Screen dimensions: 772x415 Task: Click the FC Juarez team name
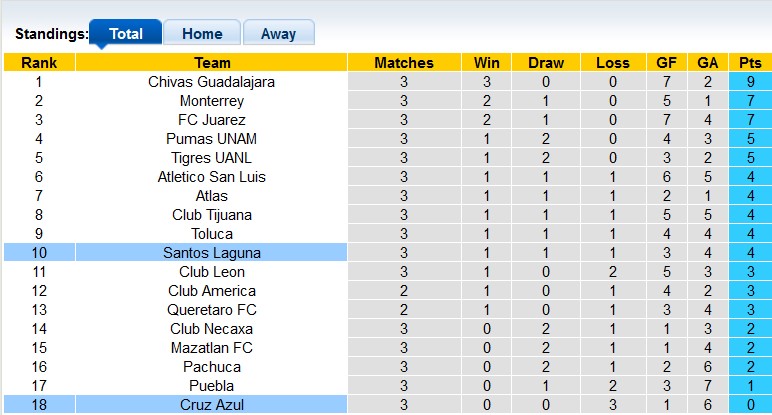pos(212,120)
